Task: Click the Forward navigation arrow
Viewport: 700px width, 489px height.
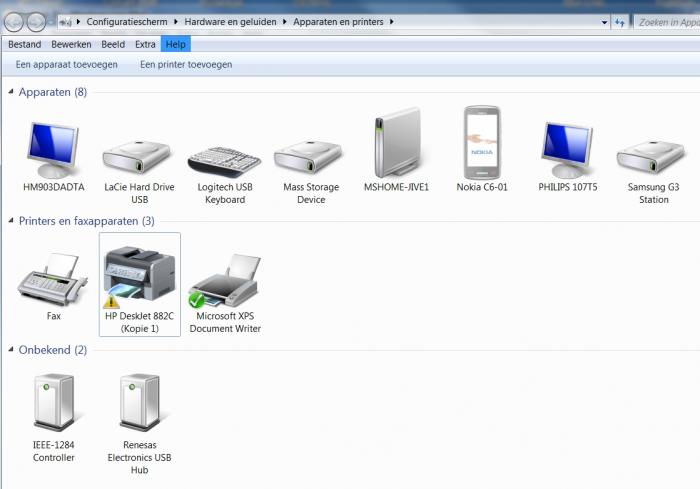Action: pyautogui.click(x=36, y=22)
